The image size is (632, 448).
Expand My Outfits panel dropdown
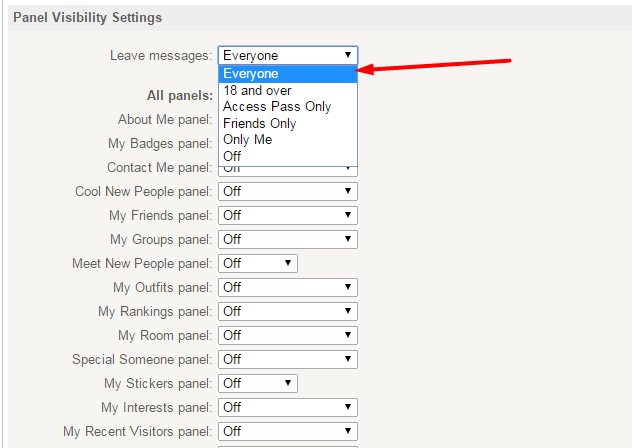coord(288,288)
